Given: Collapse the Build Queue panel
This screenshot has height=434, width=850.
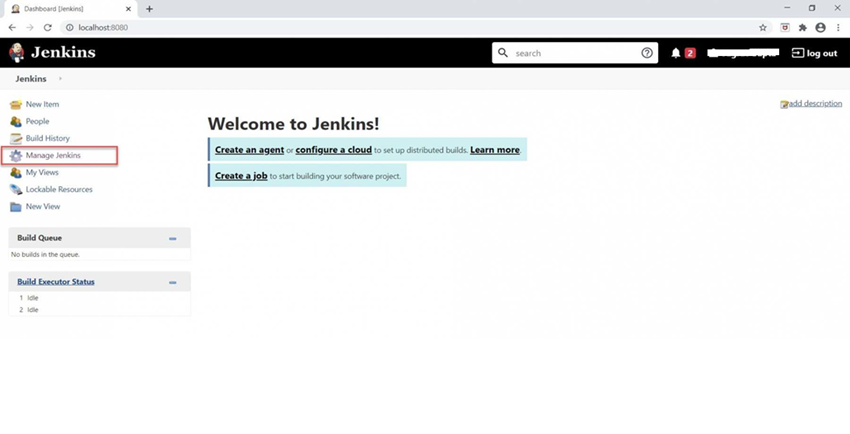Looking at the screenshot, I should click(x=172, y=238).
